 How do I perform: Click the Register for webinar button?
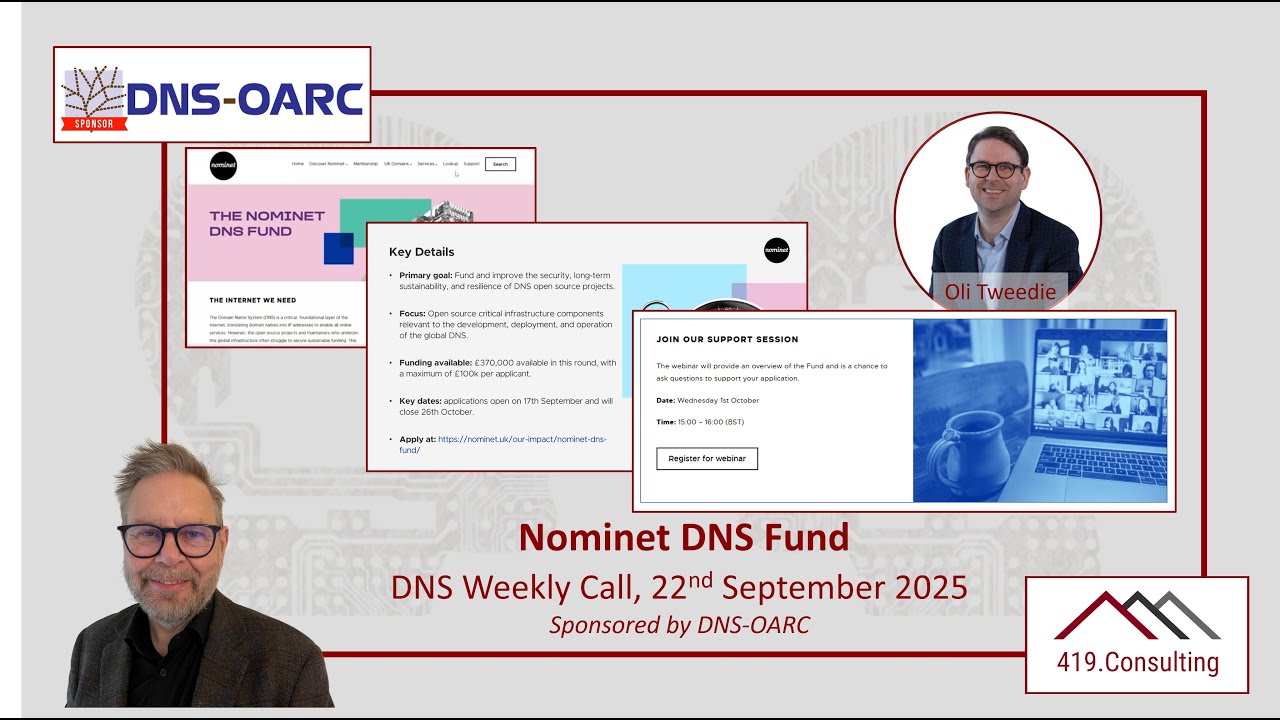click(x=707, y=458)
